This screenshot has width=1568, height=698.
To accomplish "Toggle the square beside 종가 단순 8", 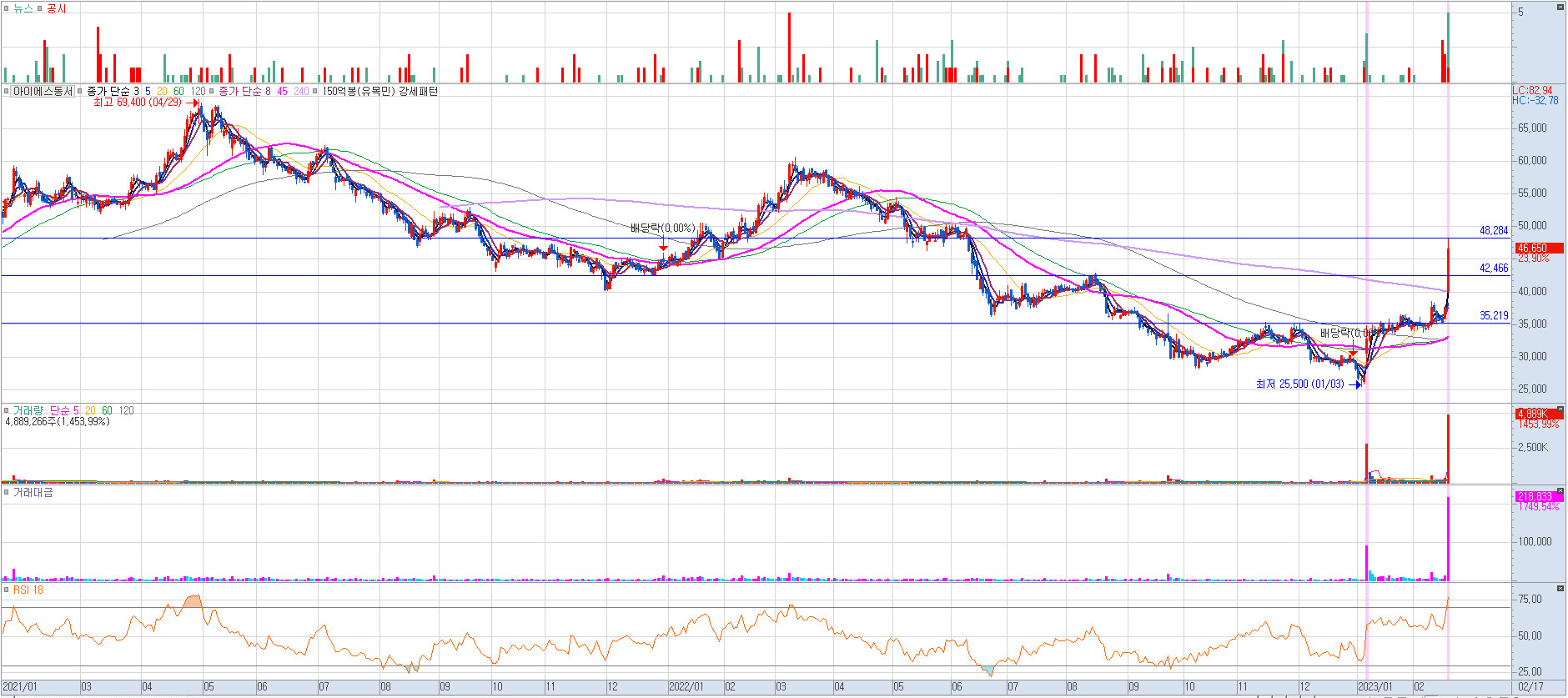I will tap(213, 91).
